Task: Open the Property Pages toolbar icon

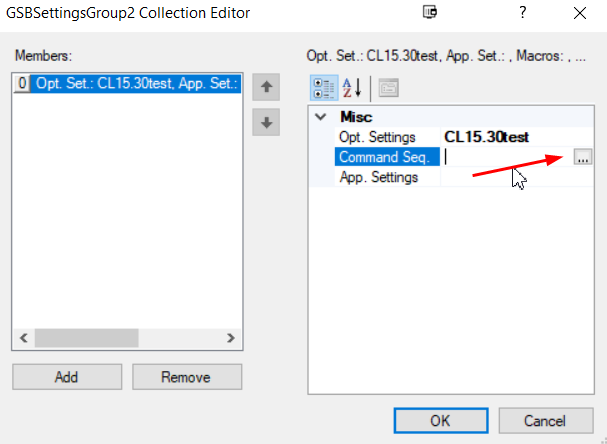Action: tap(387, 87)
